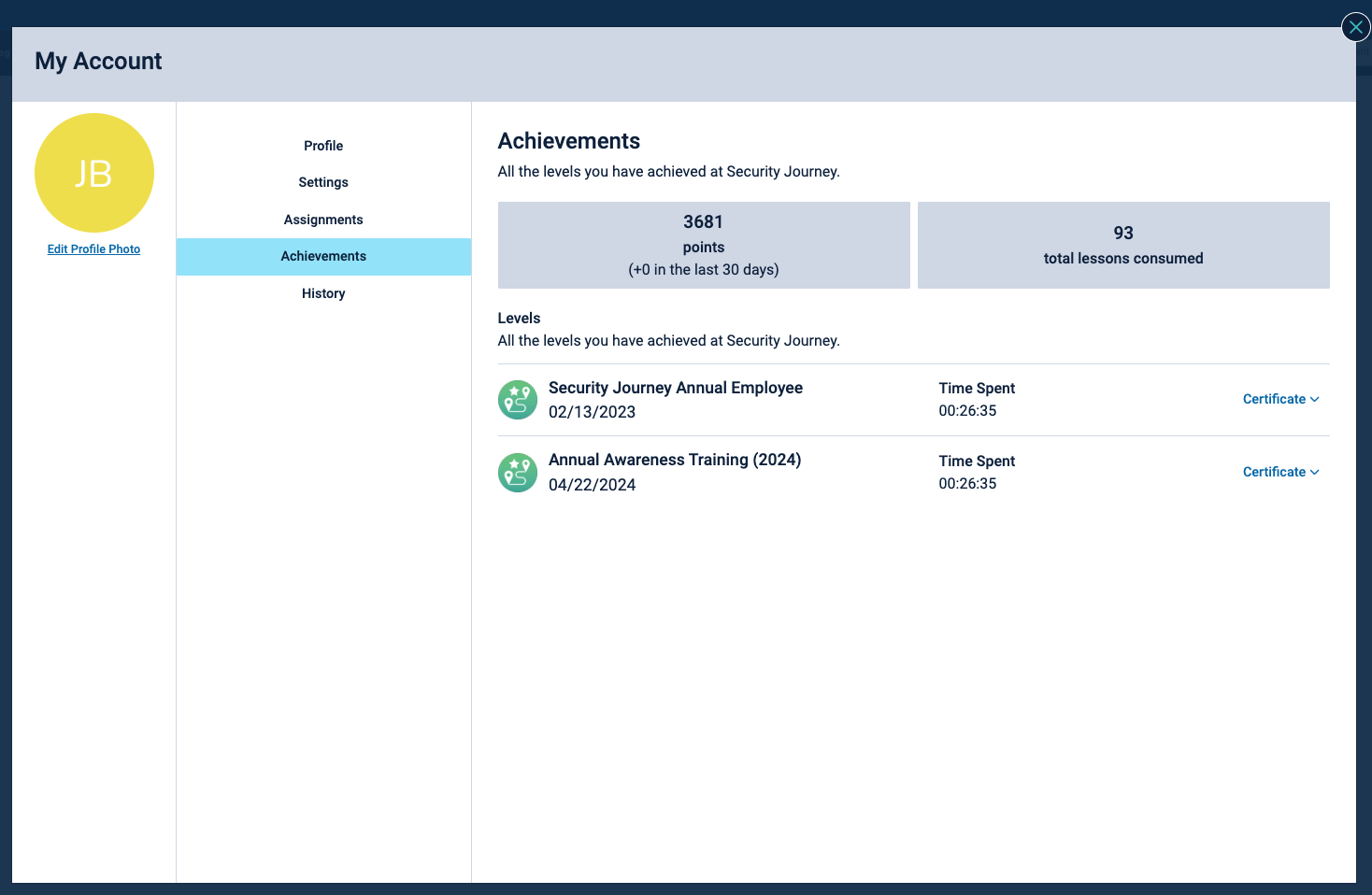The height and width of the screenshot is (895, 1372).
Task: Click the Edit Profile Photo link
Action: click(x=93, y=249)
